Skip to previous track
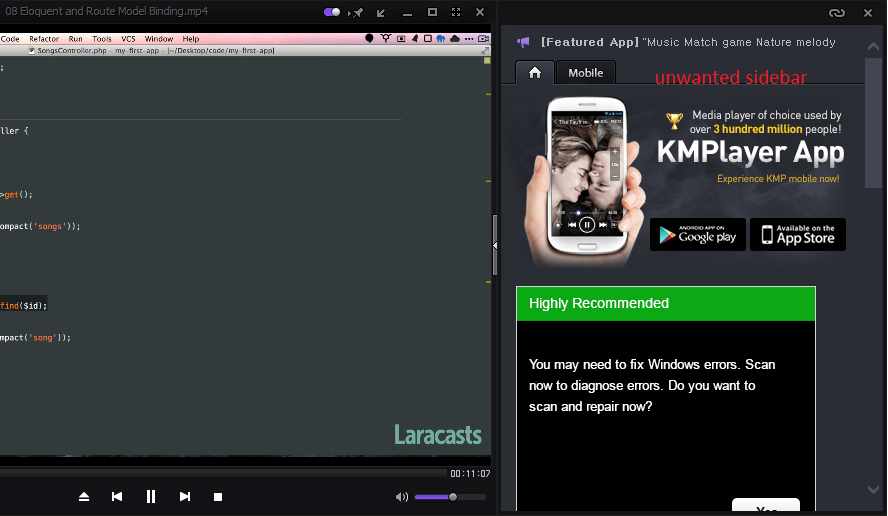 pos(117,497)
